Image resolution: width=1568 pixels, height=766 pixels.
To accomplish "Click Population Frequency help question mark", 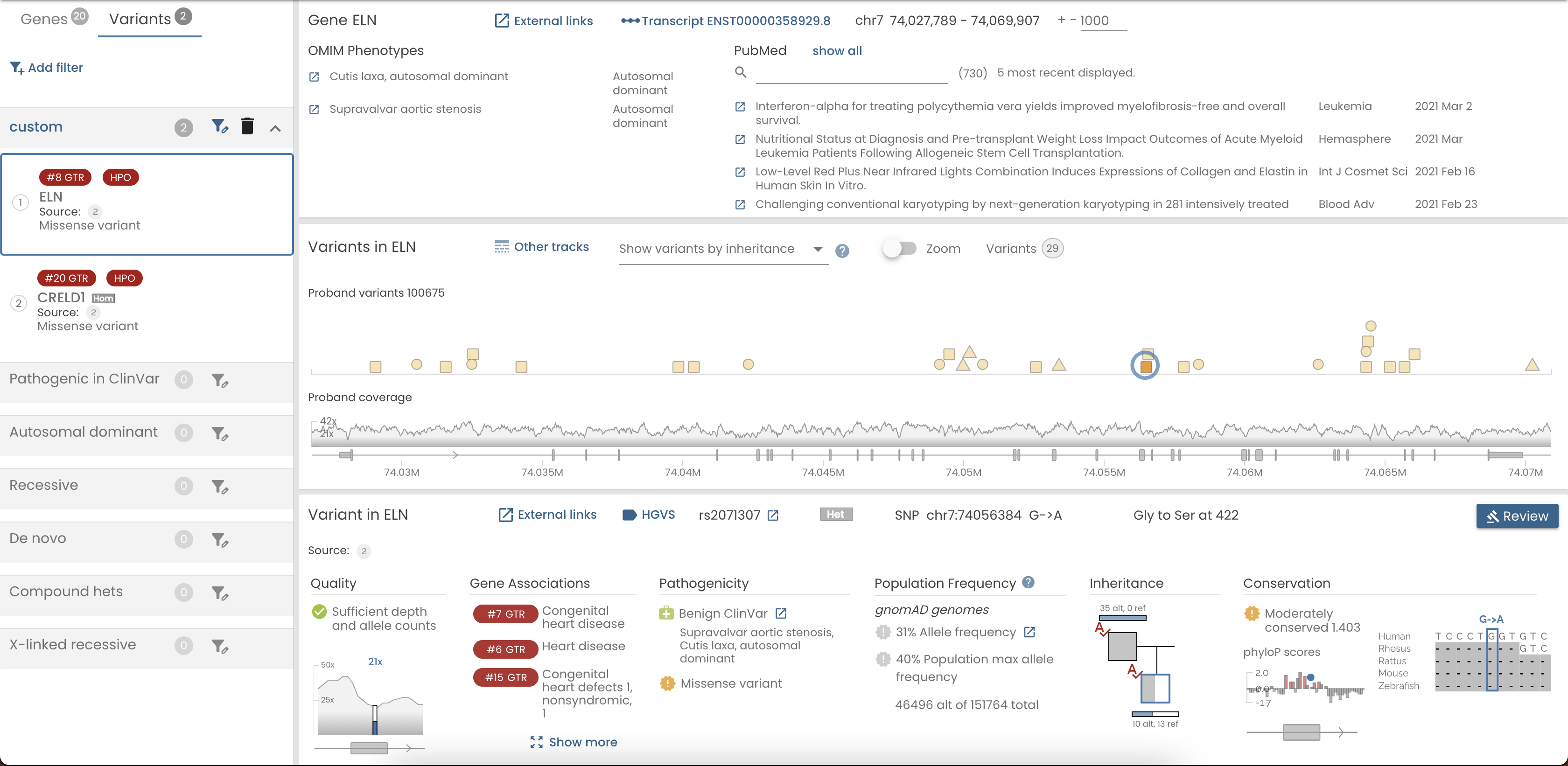I will pyautogui.click(x=1028, y=582).
